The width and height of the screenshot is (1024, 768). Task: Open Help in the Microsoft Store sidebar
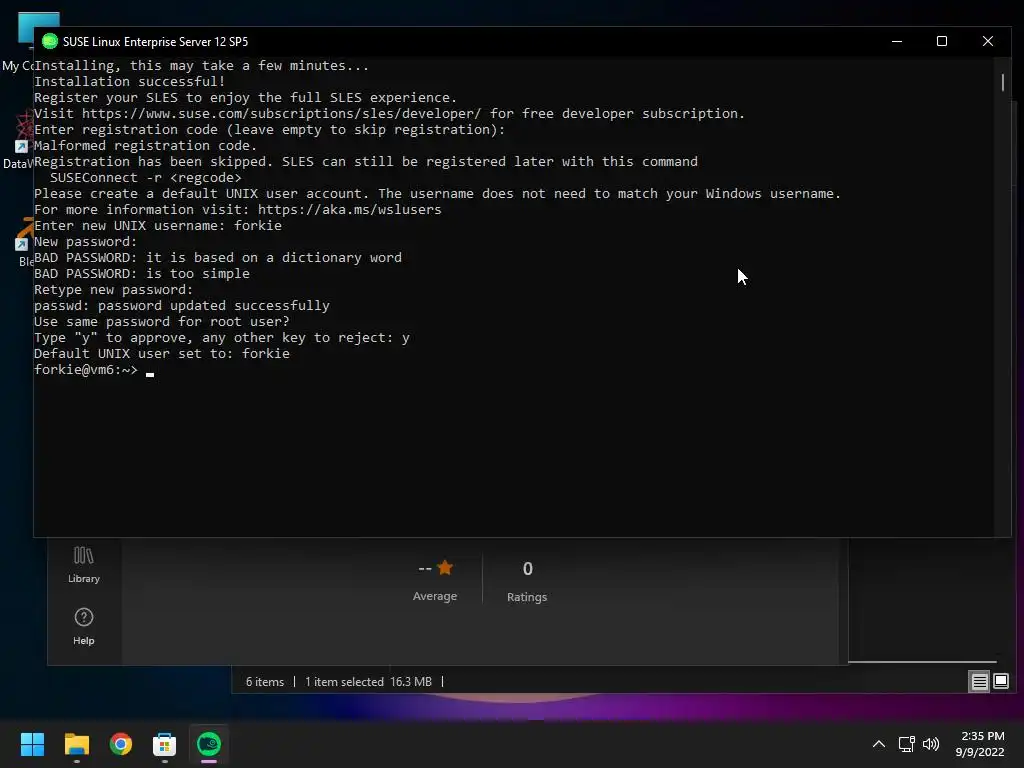point(84,626)
